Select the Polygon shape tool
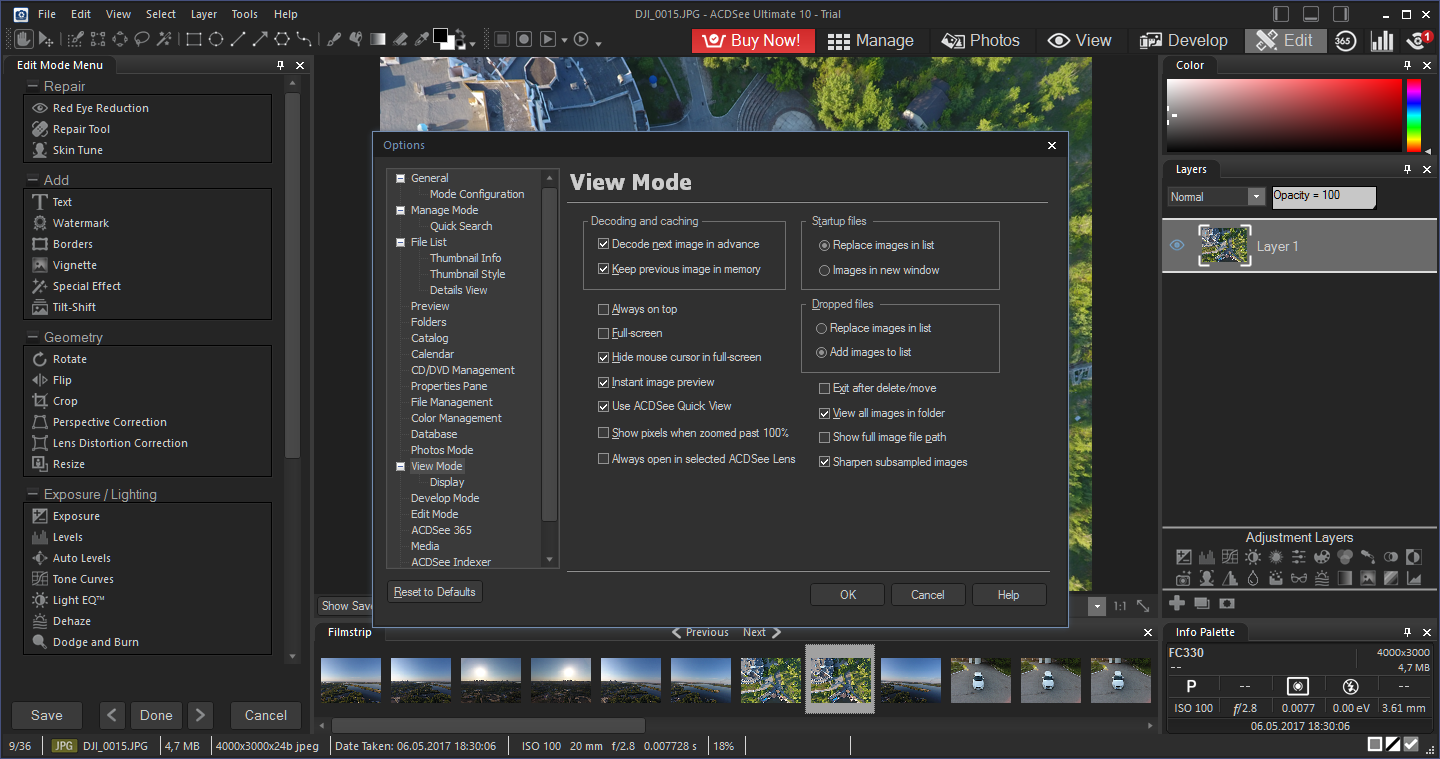The height and width of the screenshot is (759, 1440). [x=282, y=39]
